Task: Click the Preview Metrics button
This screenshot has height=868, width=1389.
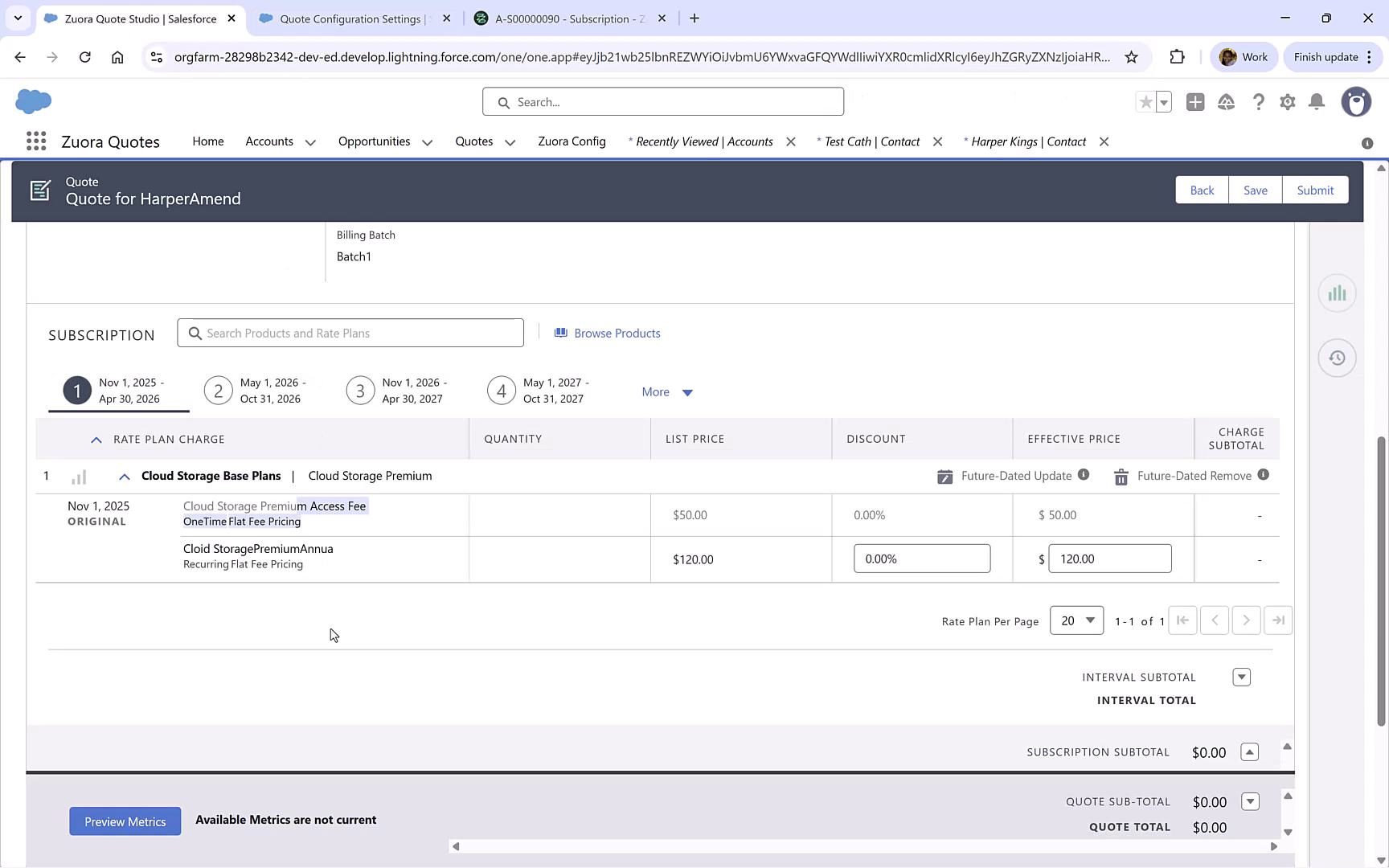Action: pyautogui.click(x=125, y=821)
